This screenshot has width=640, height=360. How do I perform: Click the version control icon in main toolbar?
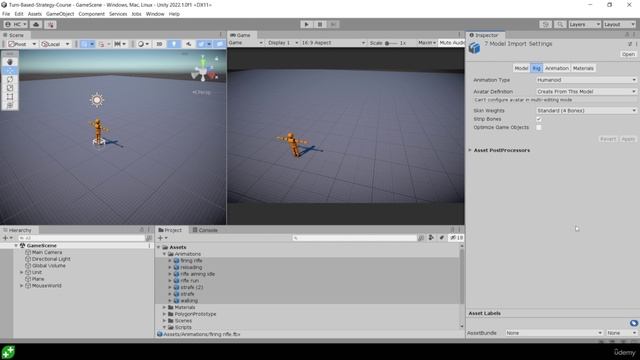(51, 24)
